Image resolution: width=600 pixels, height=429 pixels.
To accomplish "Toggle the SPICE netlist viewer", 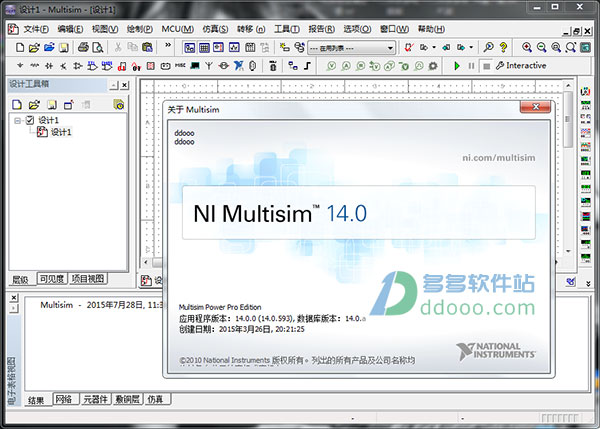I will [218, 47].
